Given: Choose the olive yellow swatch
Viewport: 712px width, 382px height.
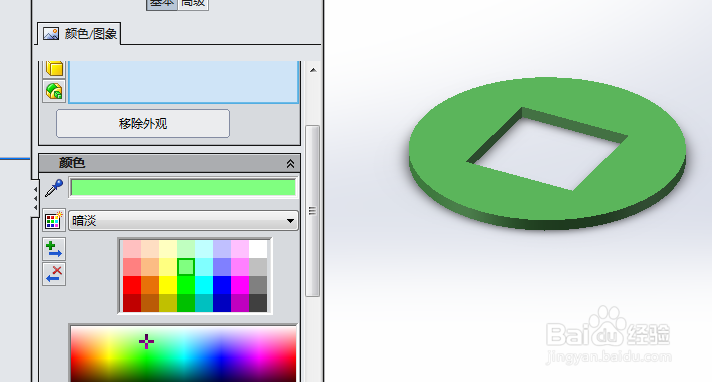Looking at the screenshot, I should (168, 303).
